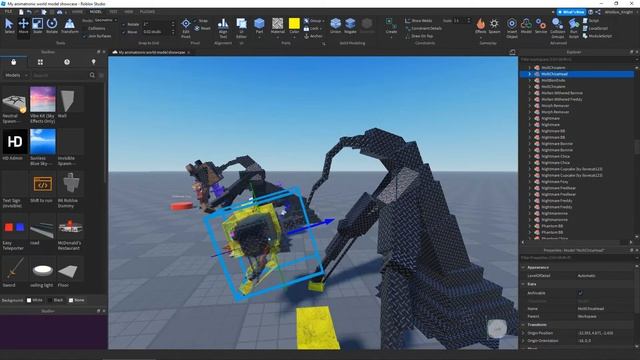Click the What's New button
The image size is (640, 360).
click(571, 12)
